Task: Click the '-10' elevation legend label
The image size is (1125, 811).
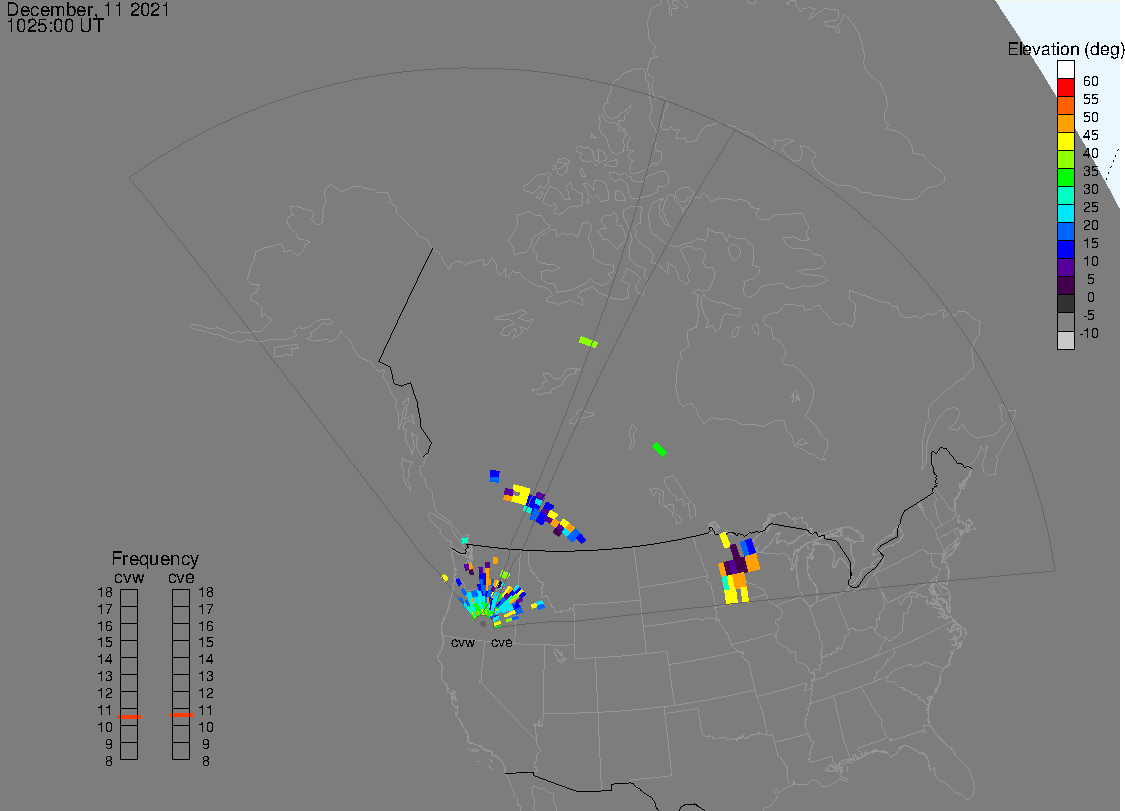Action: coord(1089,333)
